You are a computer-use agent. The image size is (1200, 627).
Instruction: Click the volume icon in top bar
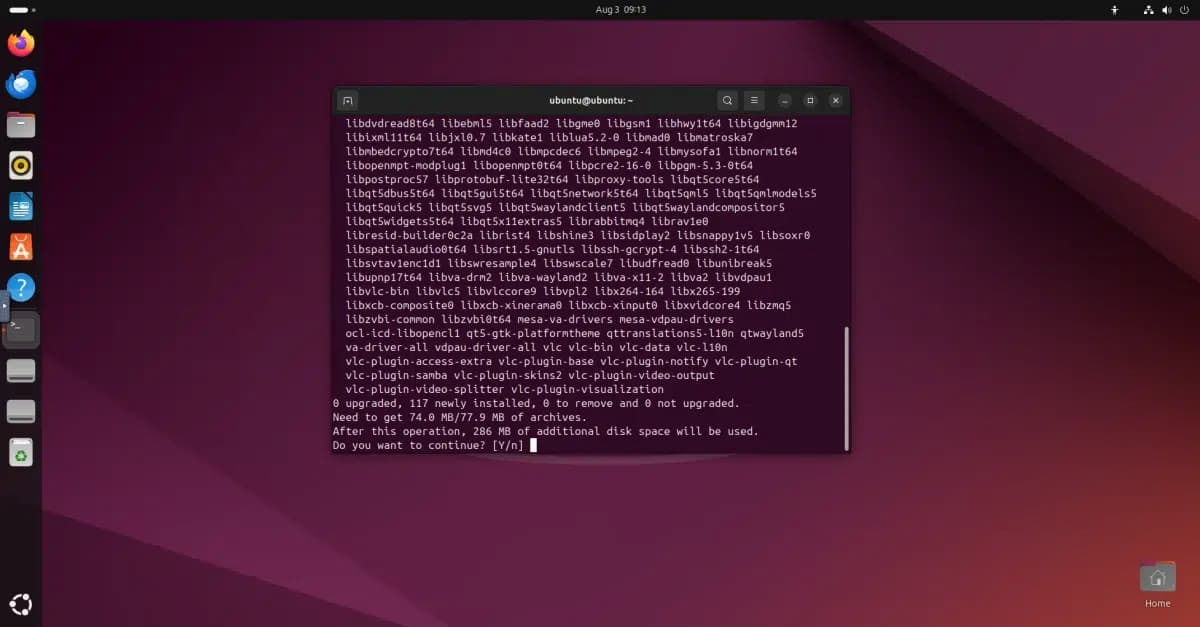pyautogui.click(x=1166, y=10)
